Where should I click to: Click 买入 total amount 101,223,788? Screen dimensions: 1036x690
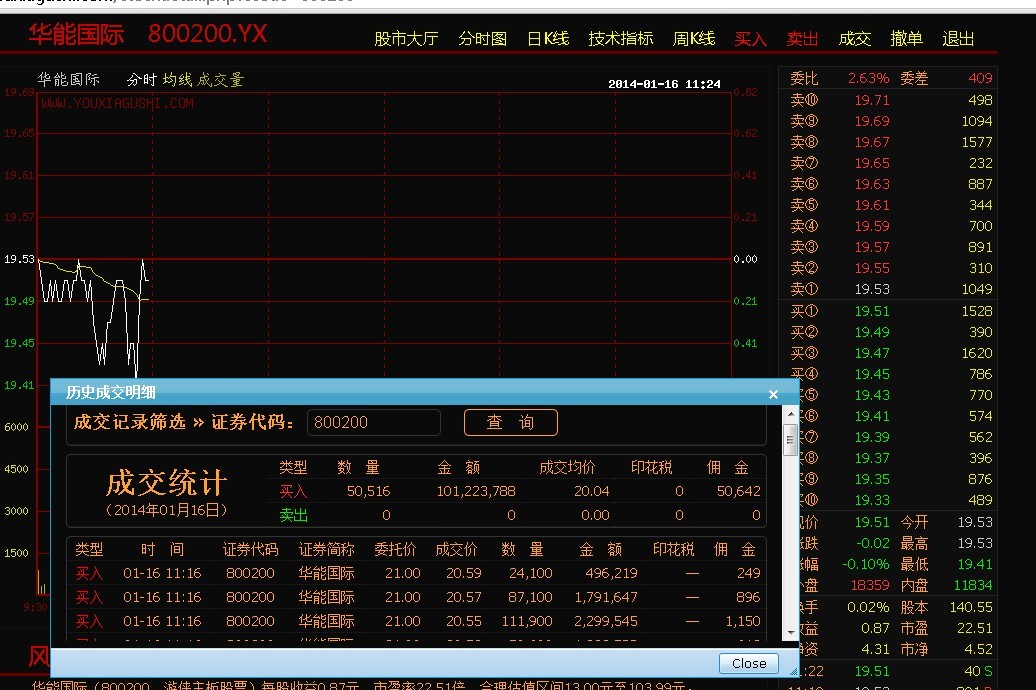476,491
